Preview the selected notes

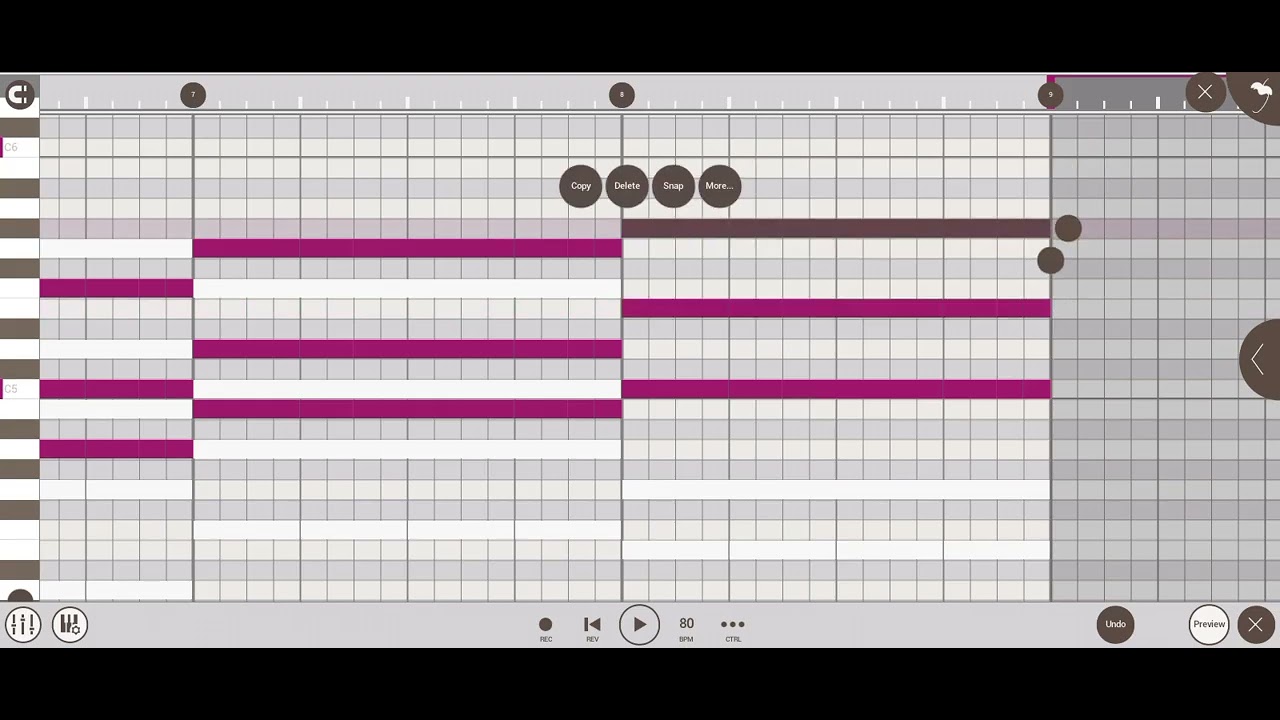(1209, 624)
